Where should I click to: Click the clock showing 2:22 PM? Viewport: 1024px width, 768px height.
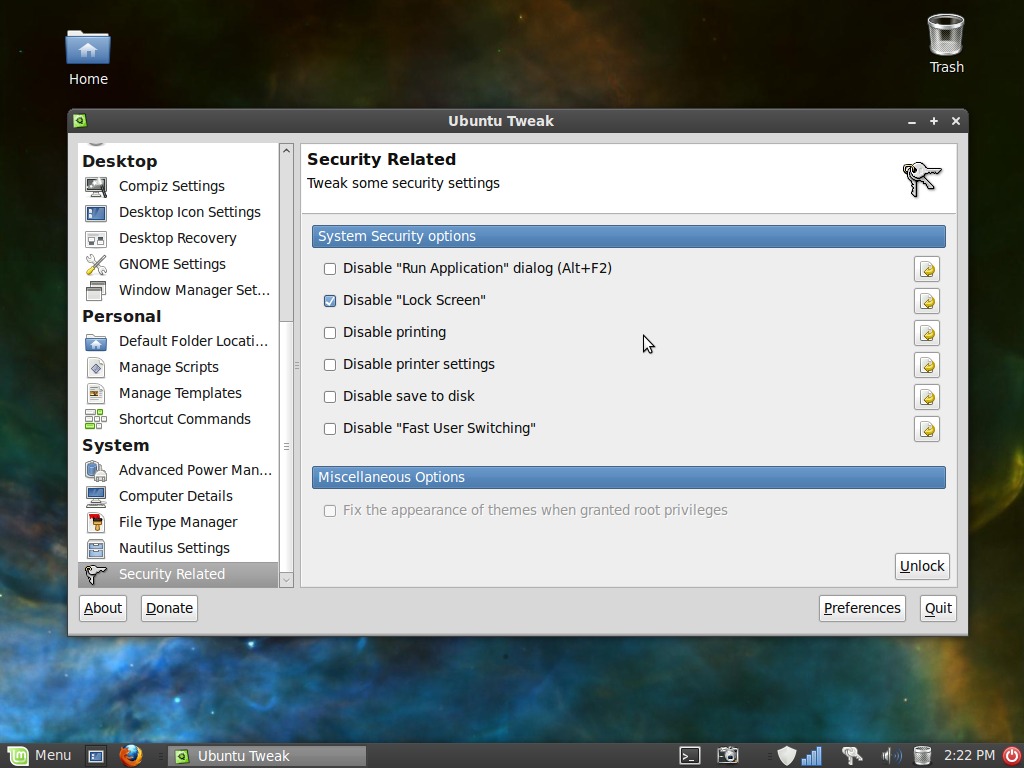[969, 756]
